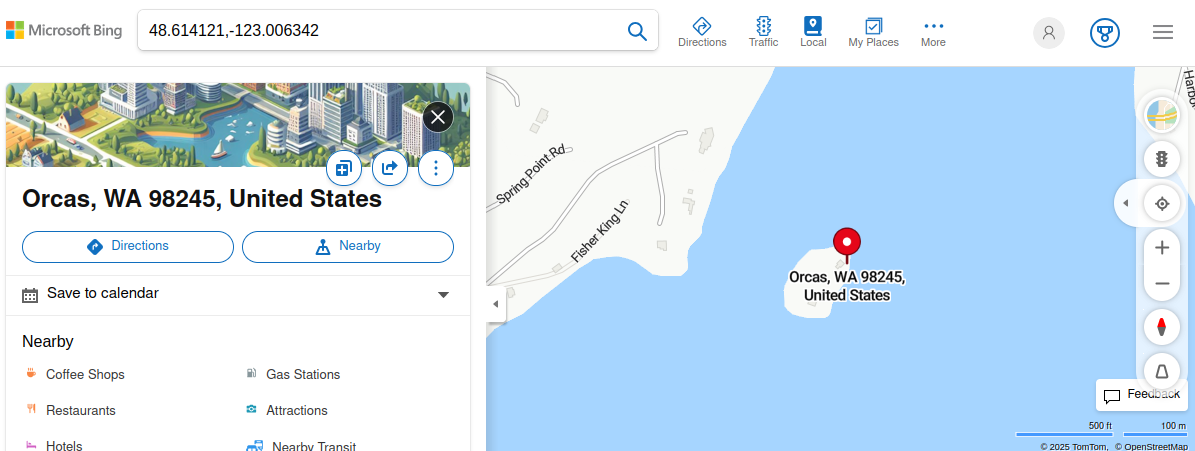Open the hamburger settings menu
Screen dimensions: 1195x451
[x=1162, y=32]
